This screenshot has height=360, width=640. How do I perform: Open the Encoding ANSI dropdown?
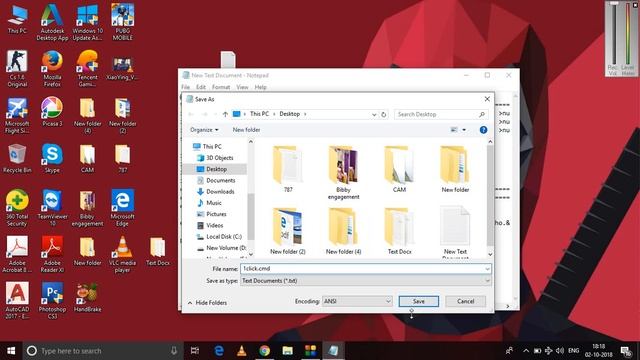tap(357, 301)
